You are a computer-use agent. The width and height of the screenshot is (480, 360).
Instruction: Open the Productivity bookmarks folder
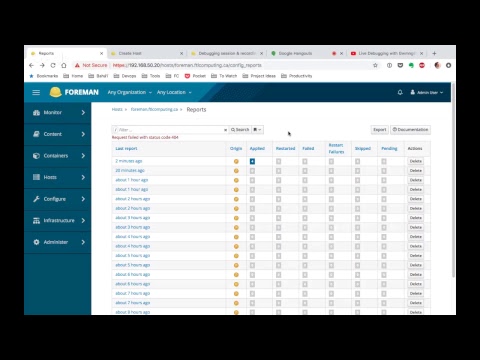[297, 76]
